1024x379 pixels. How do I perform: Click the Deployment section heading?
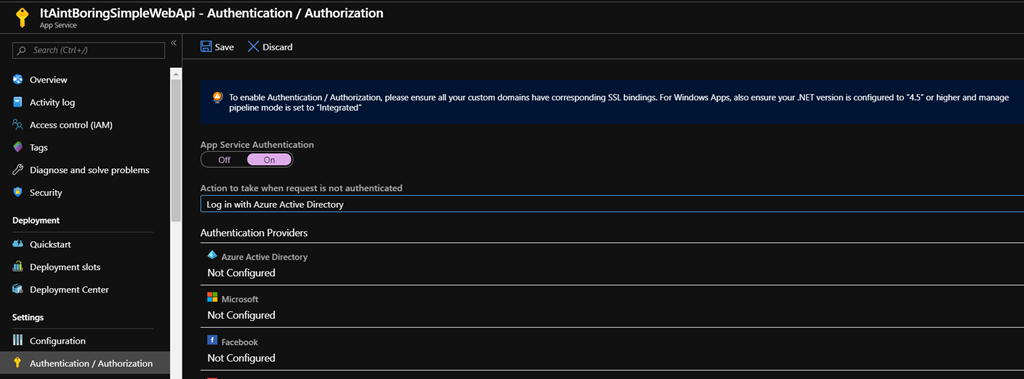[x=36, y=220]
